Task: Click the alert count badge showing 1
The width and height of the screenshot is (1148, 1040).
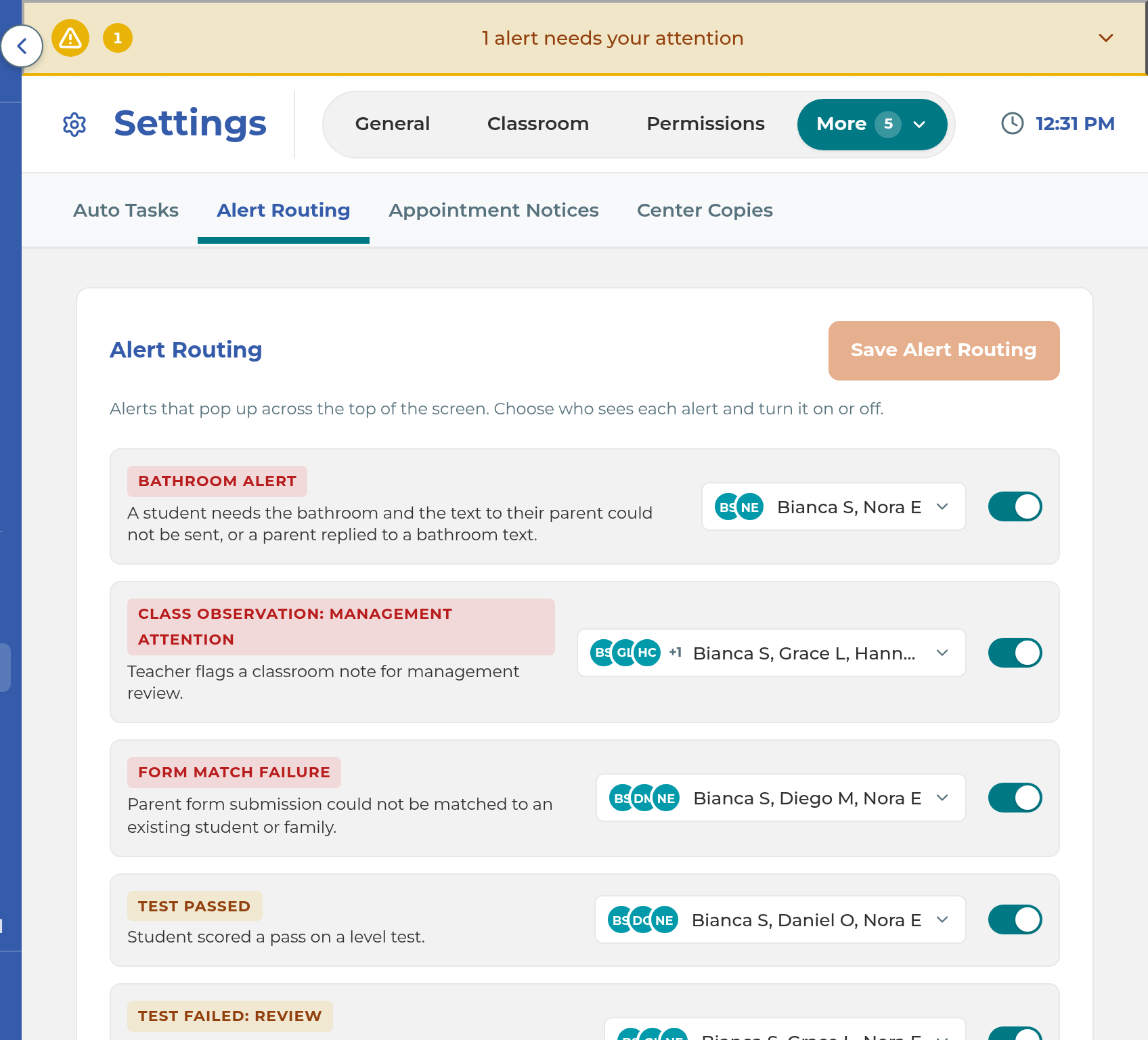Action: point(118,38)
